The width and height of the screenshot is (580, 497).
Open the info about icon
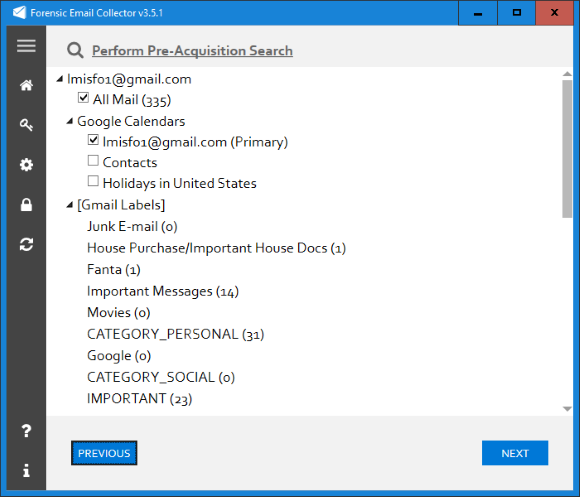tap(26, 470)
